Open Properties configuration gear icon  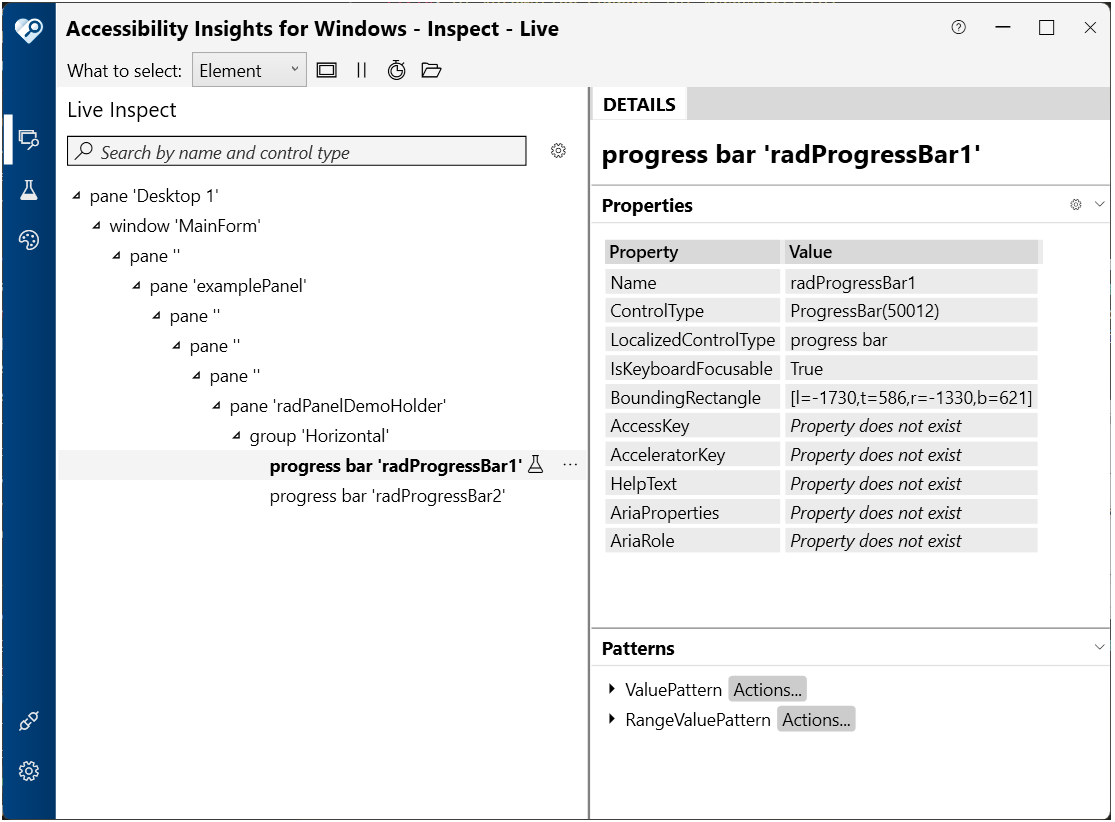[1076, 205]
